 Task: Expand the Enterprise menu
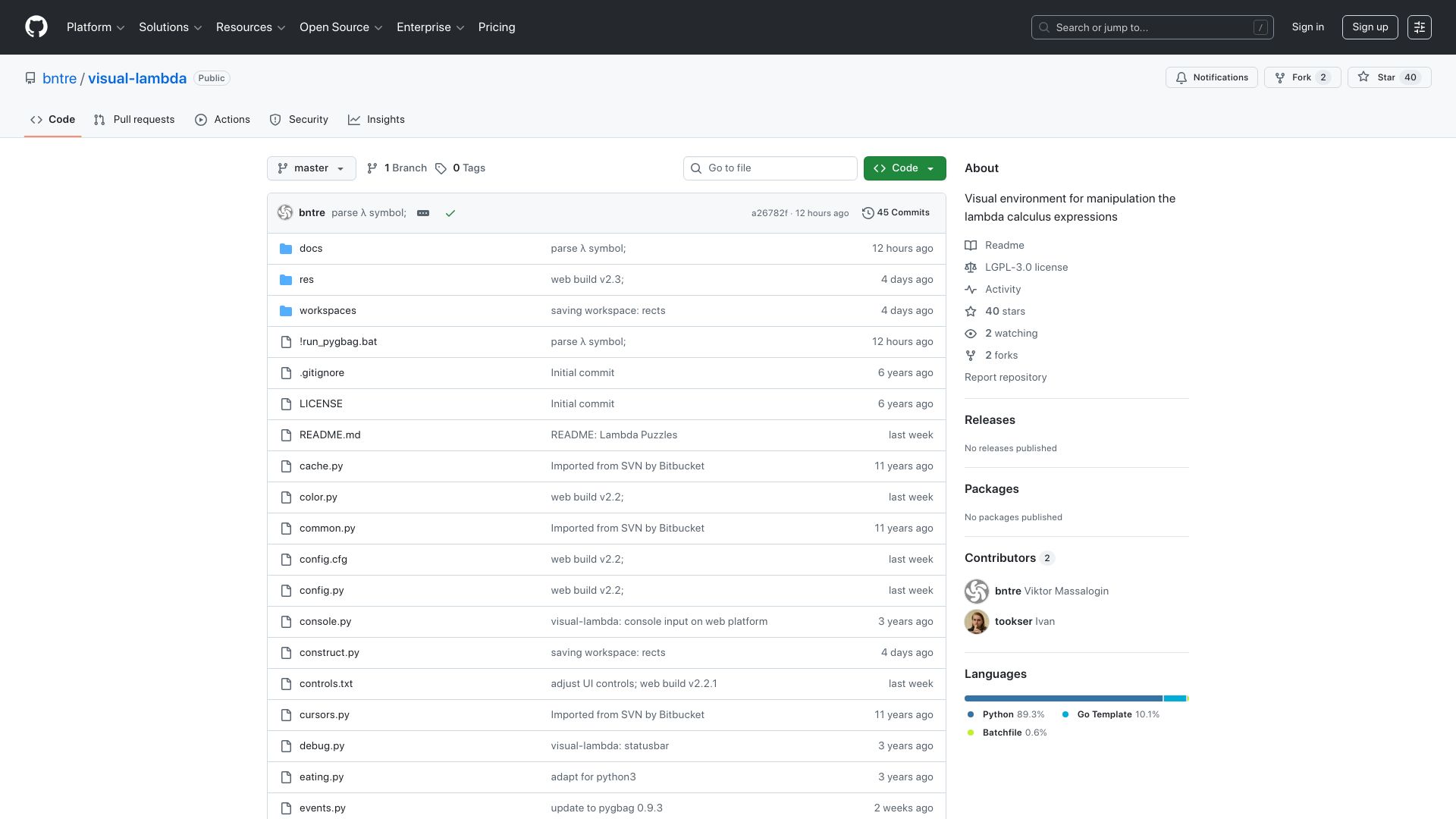[x=430, y=27]
